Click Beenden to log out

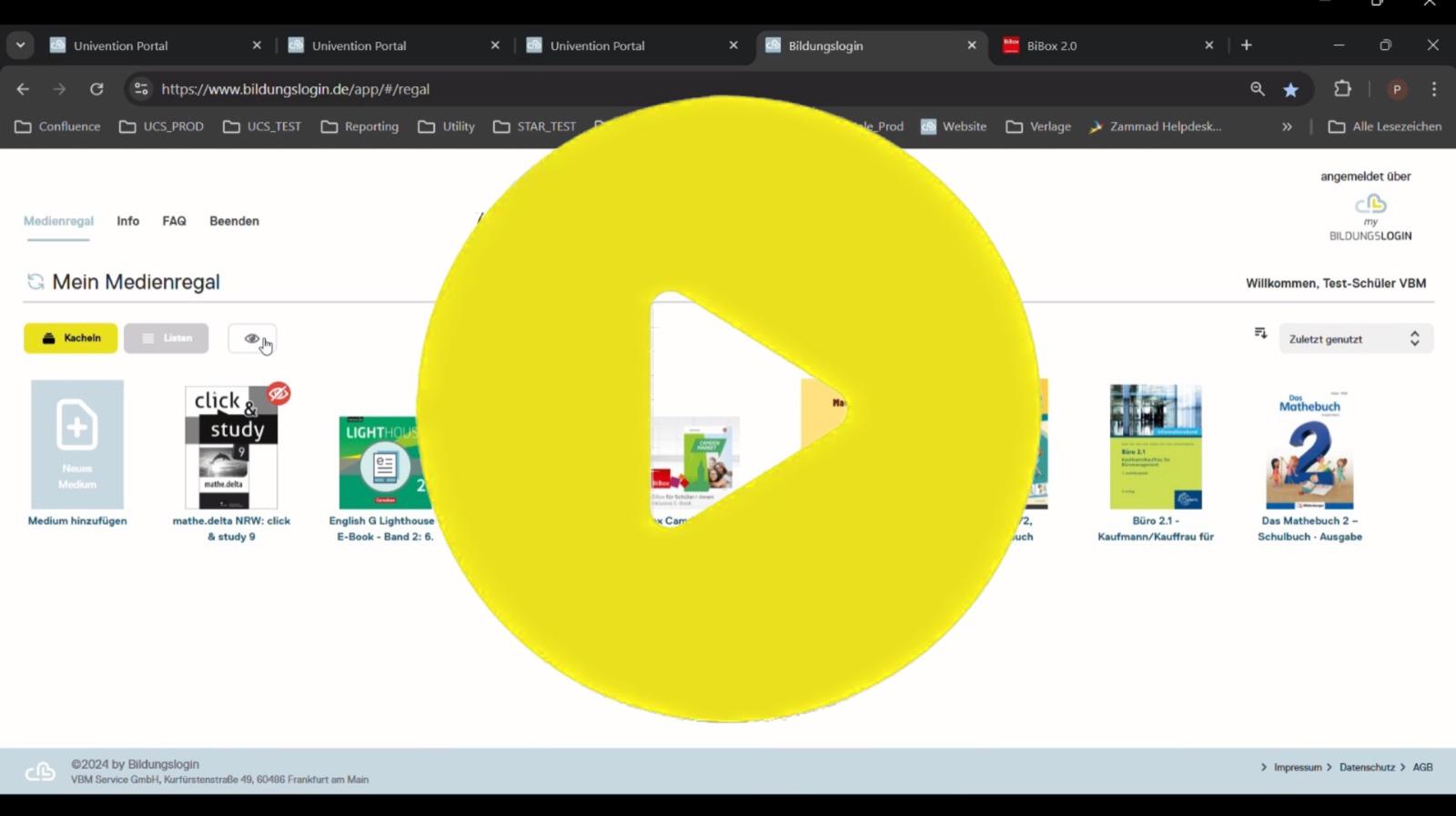pyautogui.click(x=234, y=221)
